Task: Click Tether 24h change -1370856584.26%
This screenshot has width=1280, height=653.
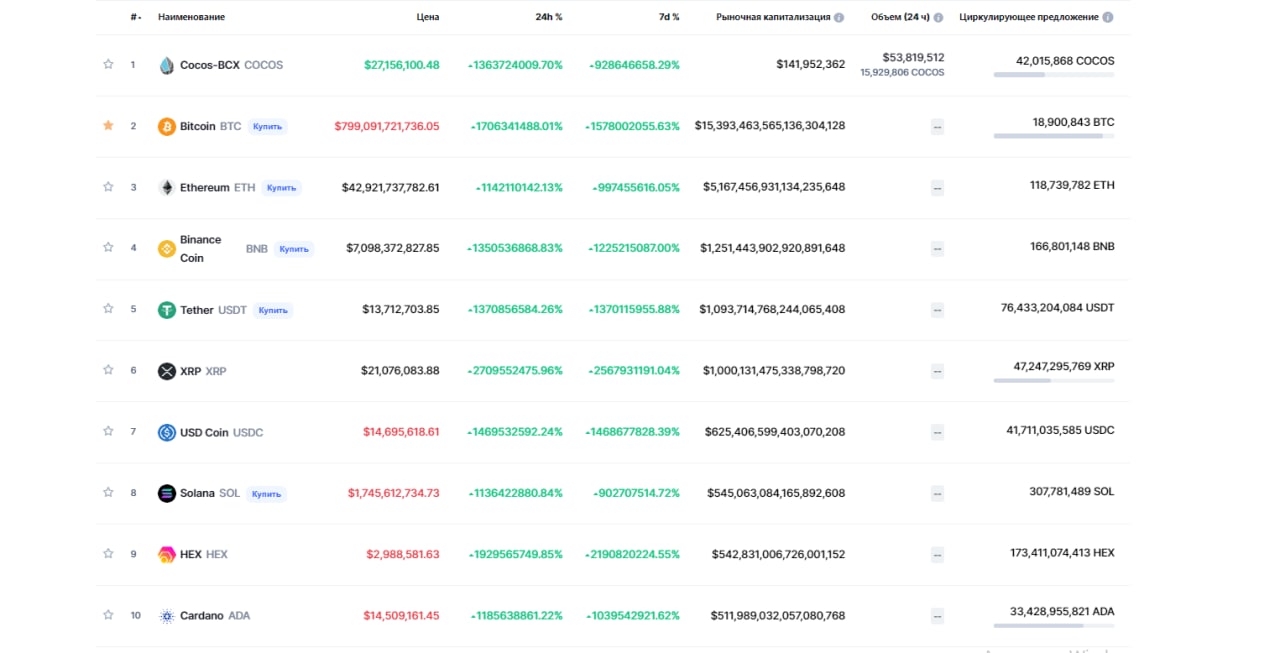Action: click(x=515, y=310)
